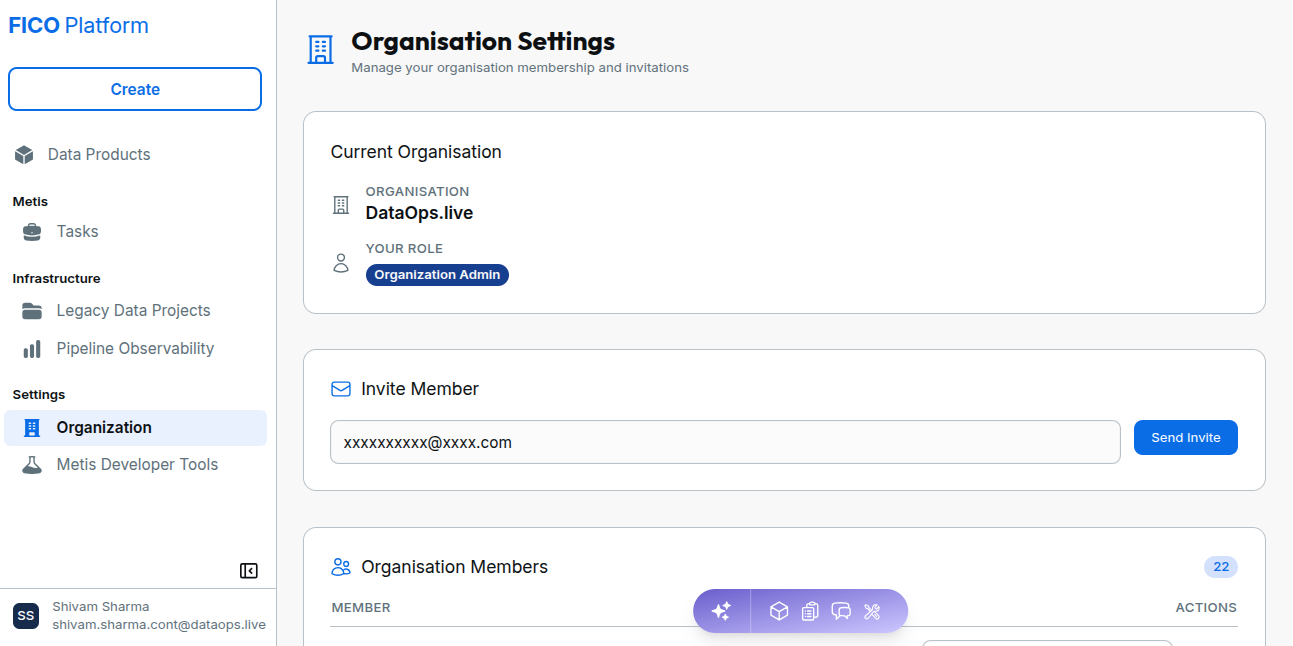Click the invite member email field
Screen dimensions: 1293x646
click(x=725, y=442)
